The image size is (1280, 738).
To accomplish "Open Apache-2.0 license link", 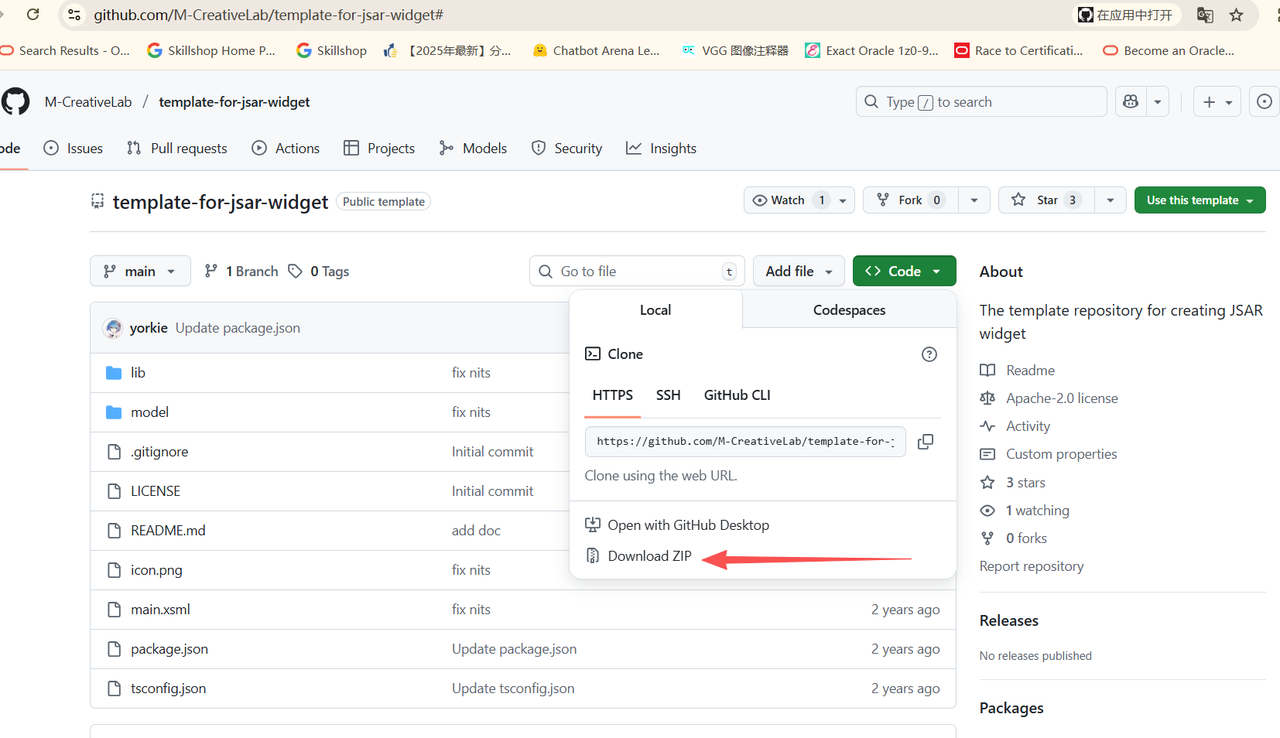I will [x=1049, y=398].
